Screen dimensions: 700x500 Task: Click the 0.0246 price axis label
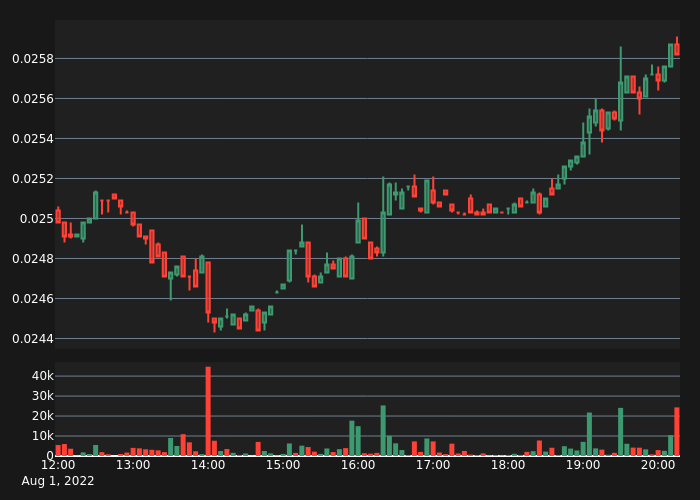pyautogui.click(x=33, y=299)
